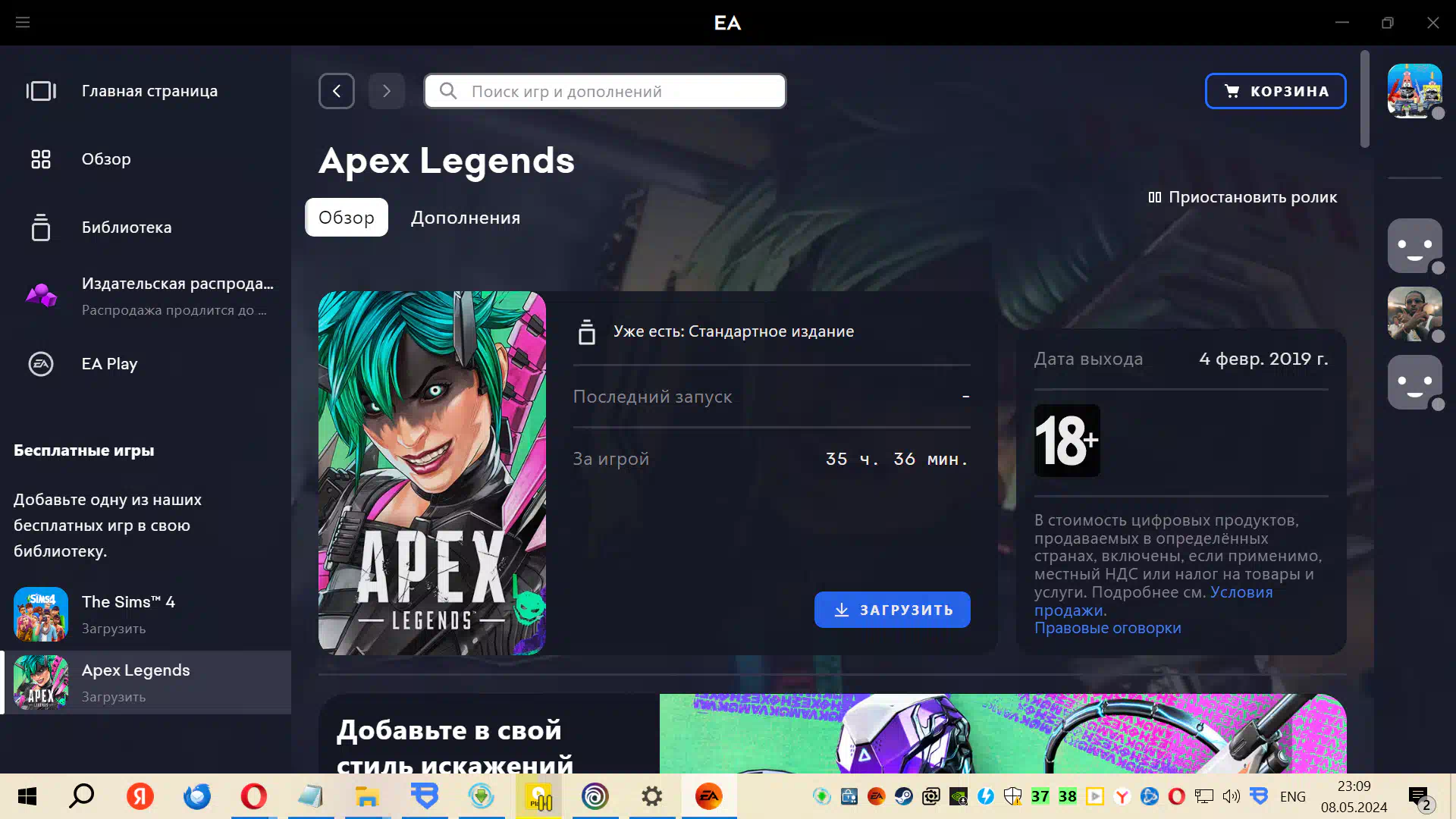This screenshot has width=1456, height=819.
Task: Open the first gray smiley friend avatar
Action: (1415, 246)
